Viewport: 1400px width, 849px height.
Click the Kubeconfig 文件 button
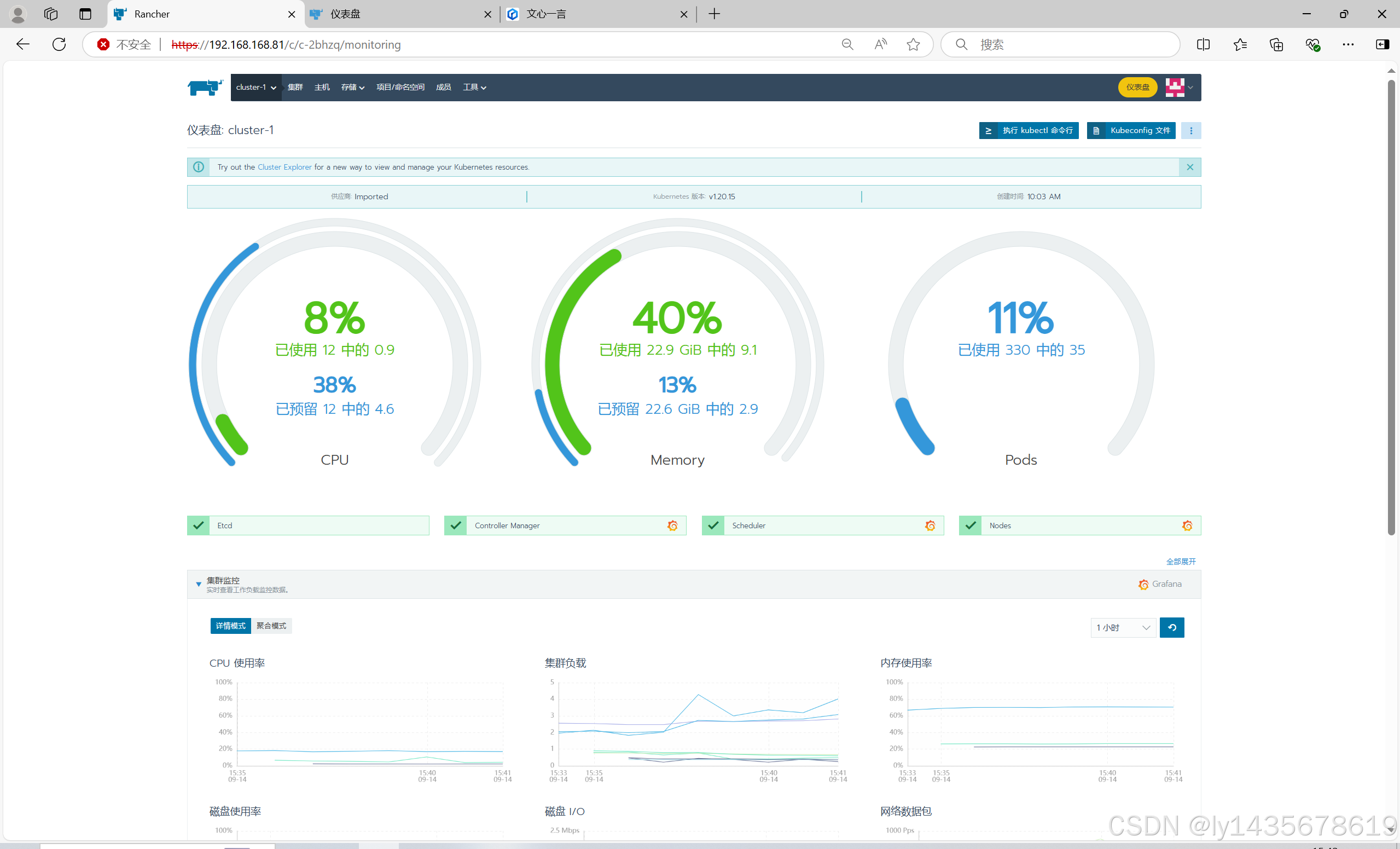coord(1131,131)
